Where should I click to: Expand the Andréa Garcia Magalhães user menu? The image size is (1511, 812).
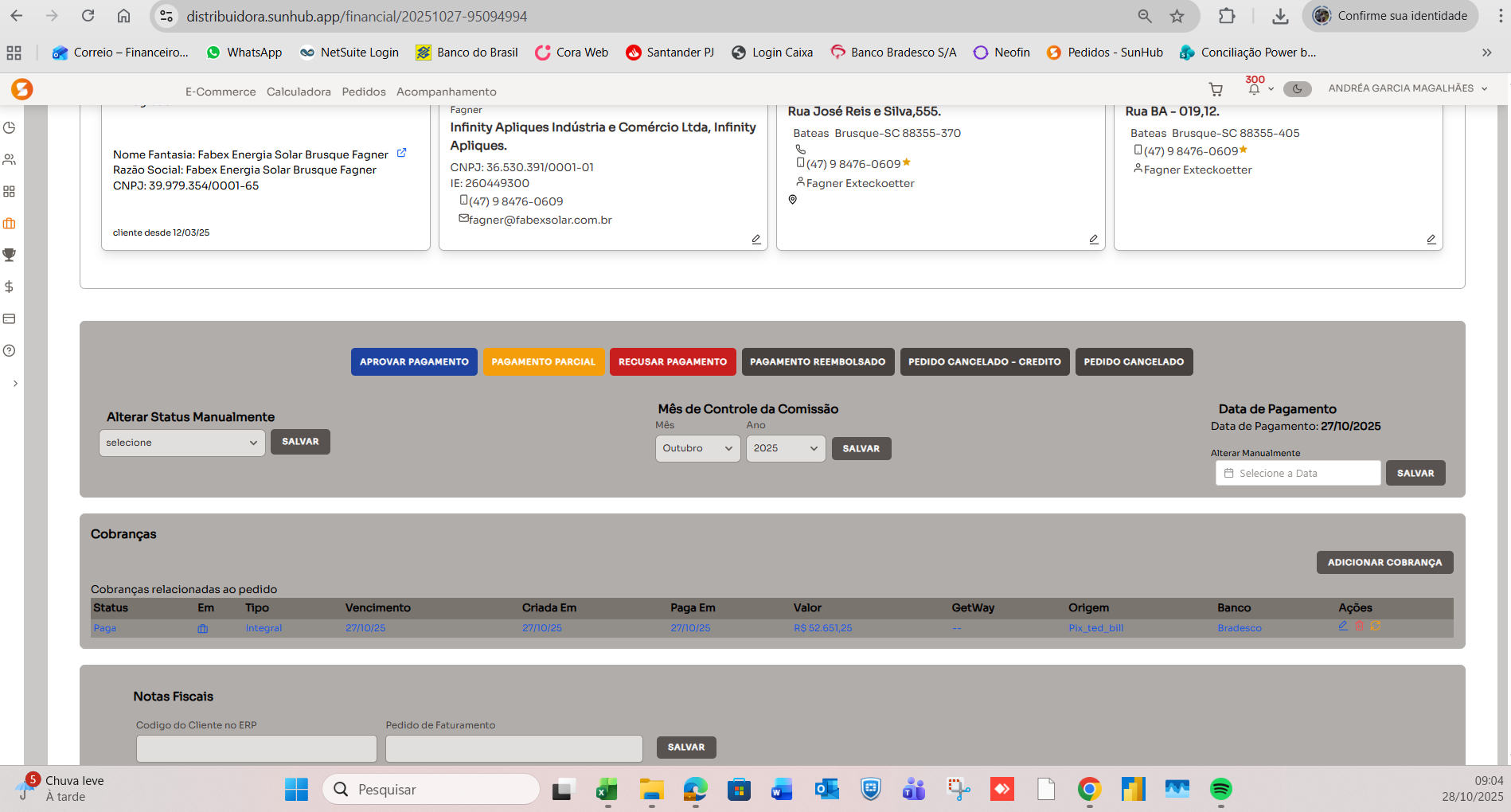[1408, 88]
